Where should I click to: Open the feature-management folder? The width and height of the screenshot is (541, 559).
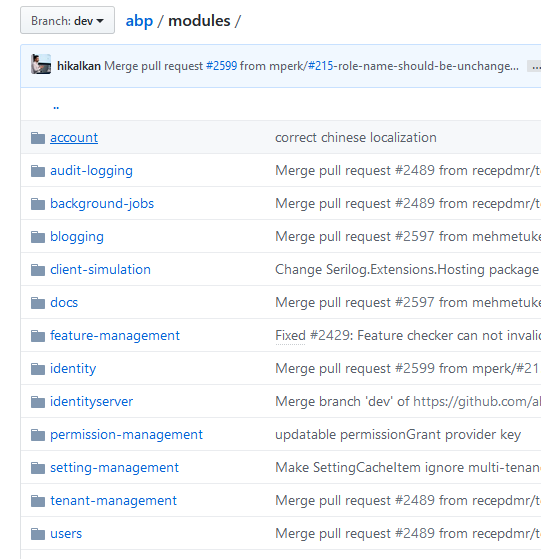[115, 335]
